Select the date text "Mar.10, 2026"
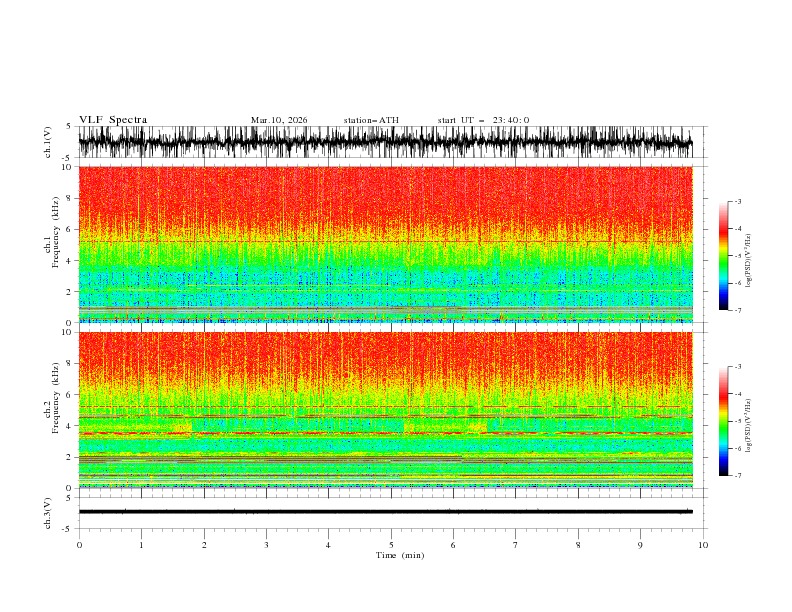 point(279,120)
